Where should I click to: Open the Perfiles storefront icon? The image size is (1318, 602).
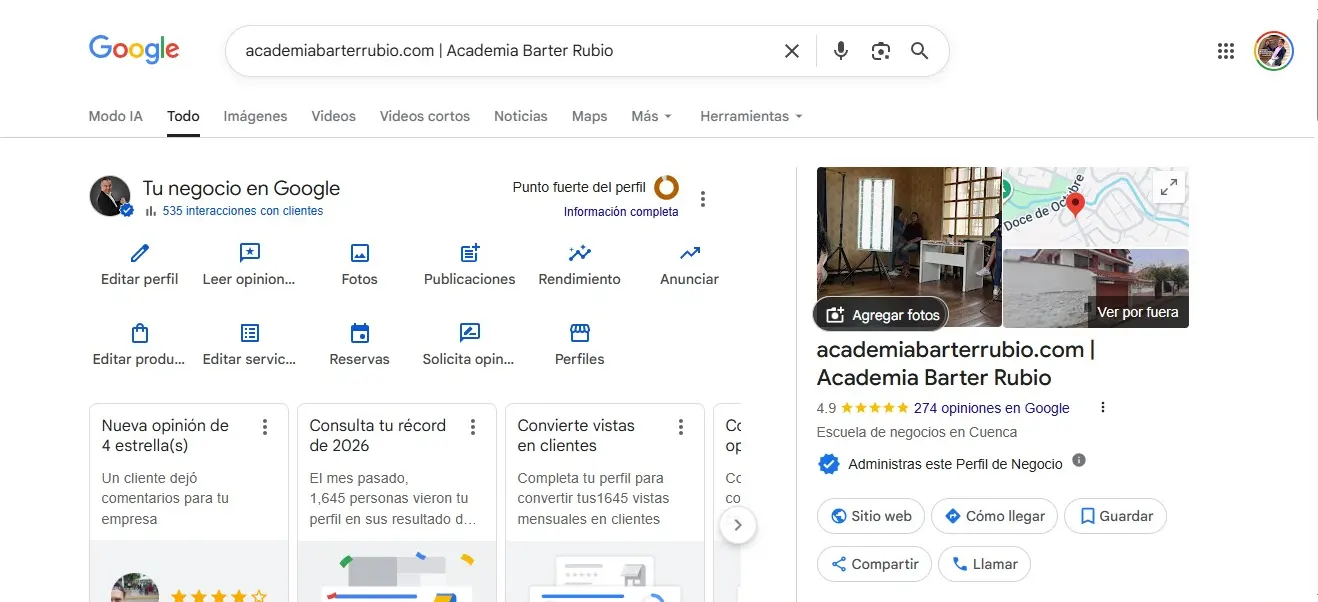580,333
